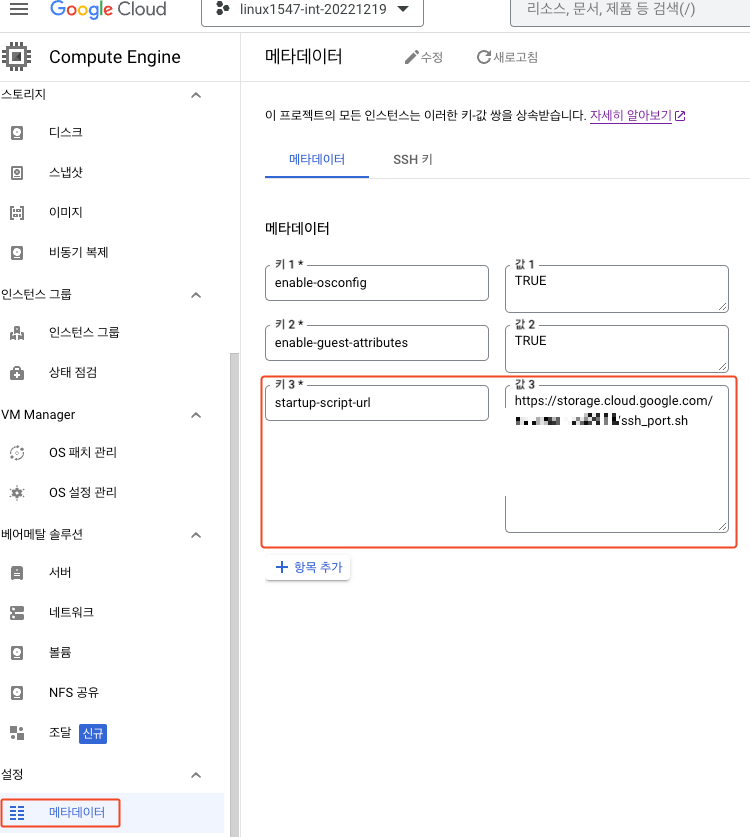Viewport: 750px width, 837px height.
Task: Click the resize handle of 값 1 text area
Action: [x=722, y=306]
